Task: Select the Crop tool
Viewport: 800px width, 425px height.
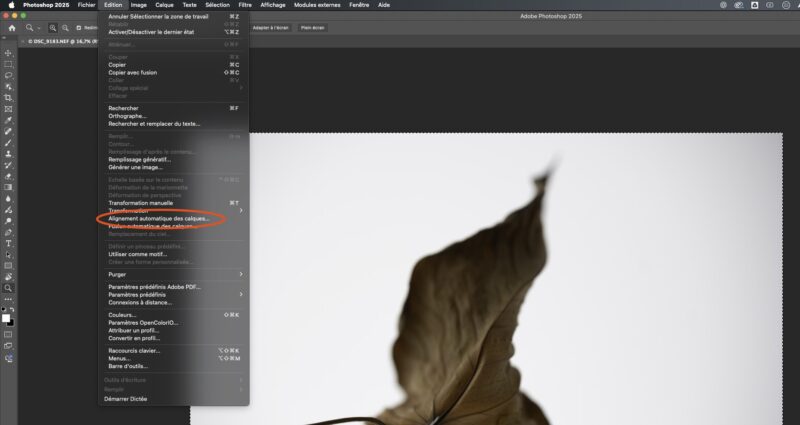Action: click(8, 98)
